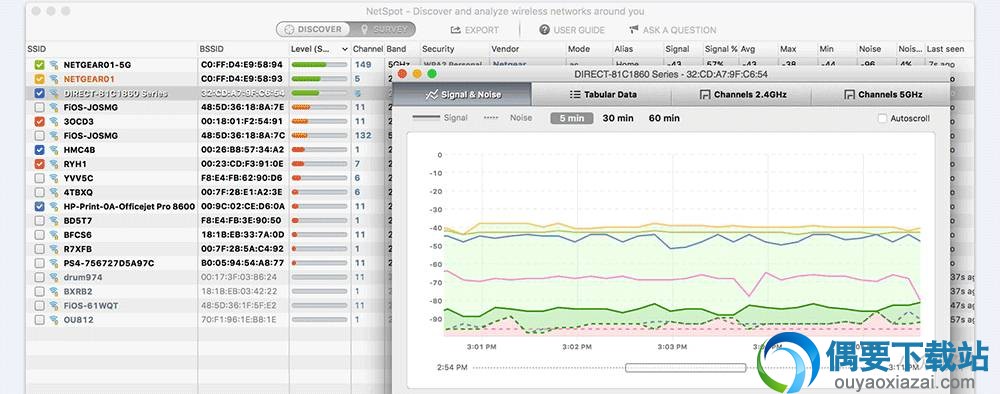This screenshot has height=394, width=1000.
Task: Click the Wi-Fi icon beside FiOS-61WQT
Action: tap(54, 305)
